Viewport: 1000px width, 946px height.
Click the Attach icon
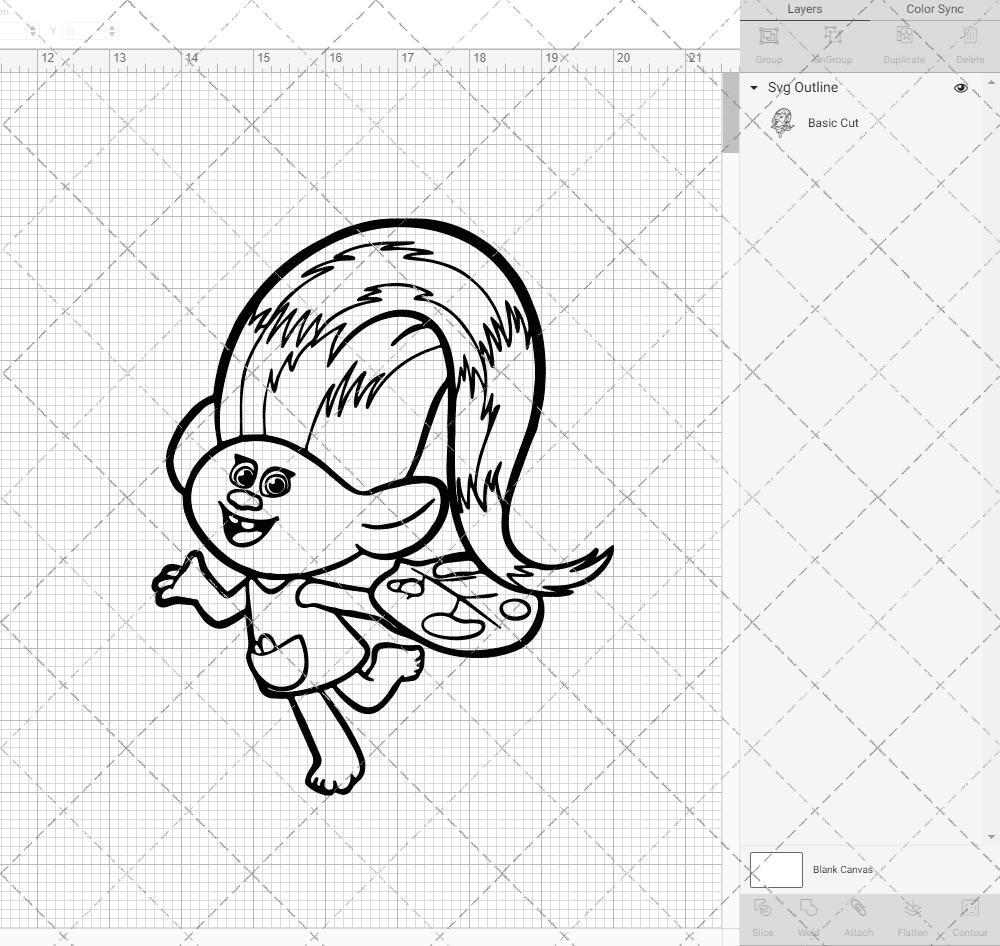point(858,915)
